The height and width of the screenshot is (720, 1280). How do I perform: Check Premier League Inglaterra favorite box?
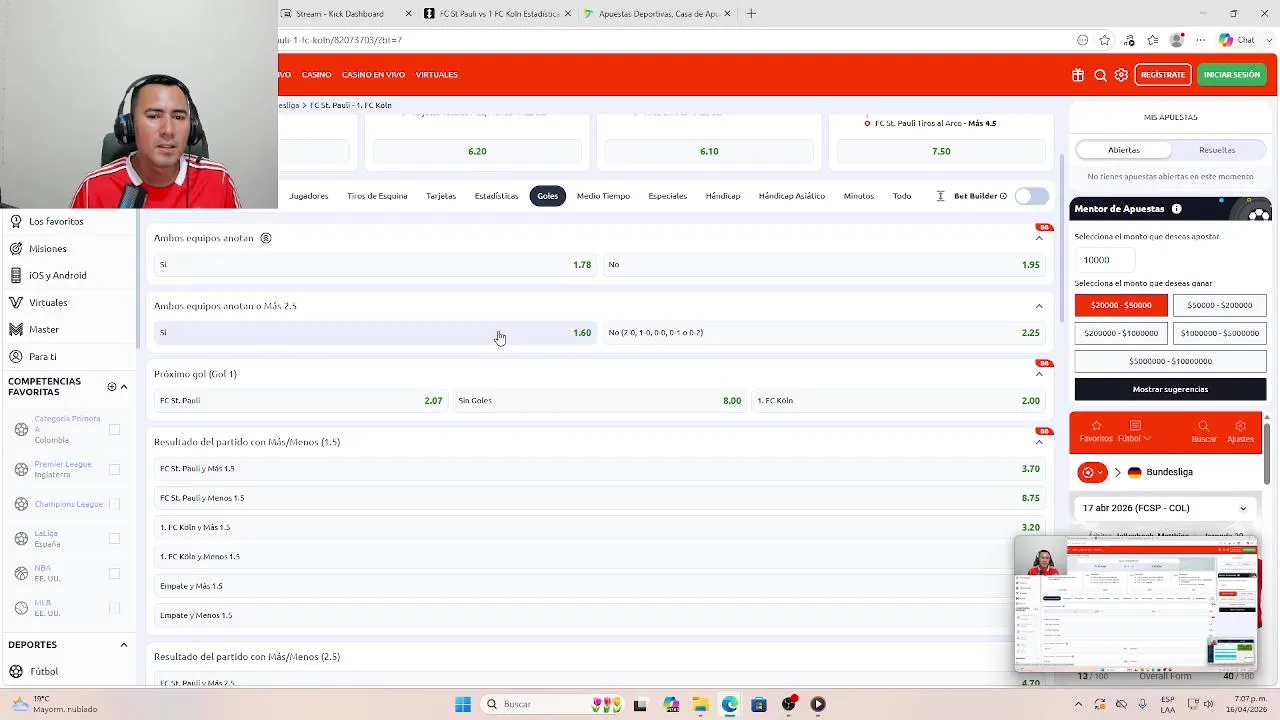tap(114, 469)
